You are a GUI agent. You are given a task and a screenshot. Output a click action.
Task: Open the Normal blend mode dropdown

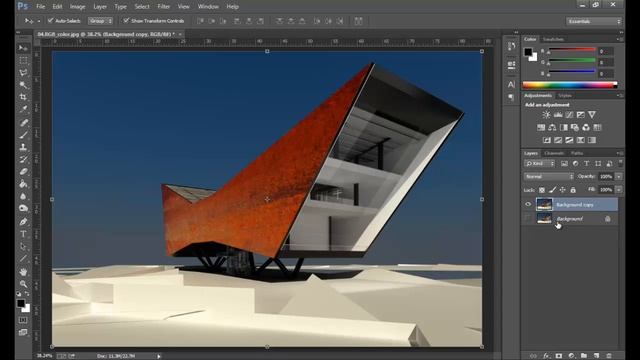(549, 176)
